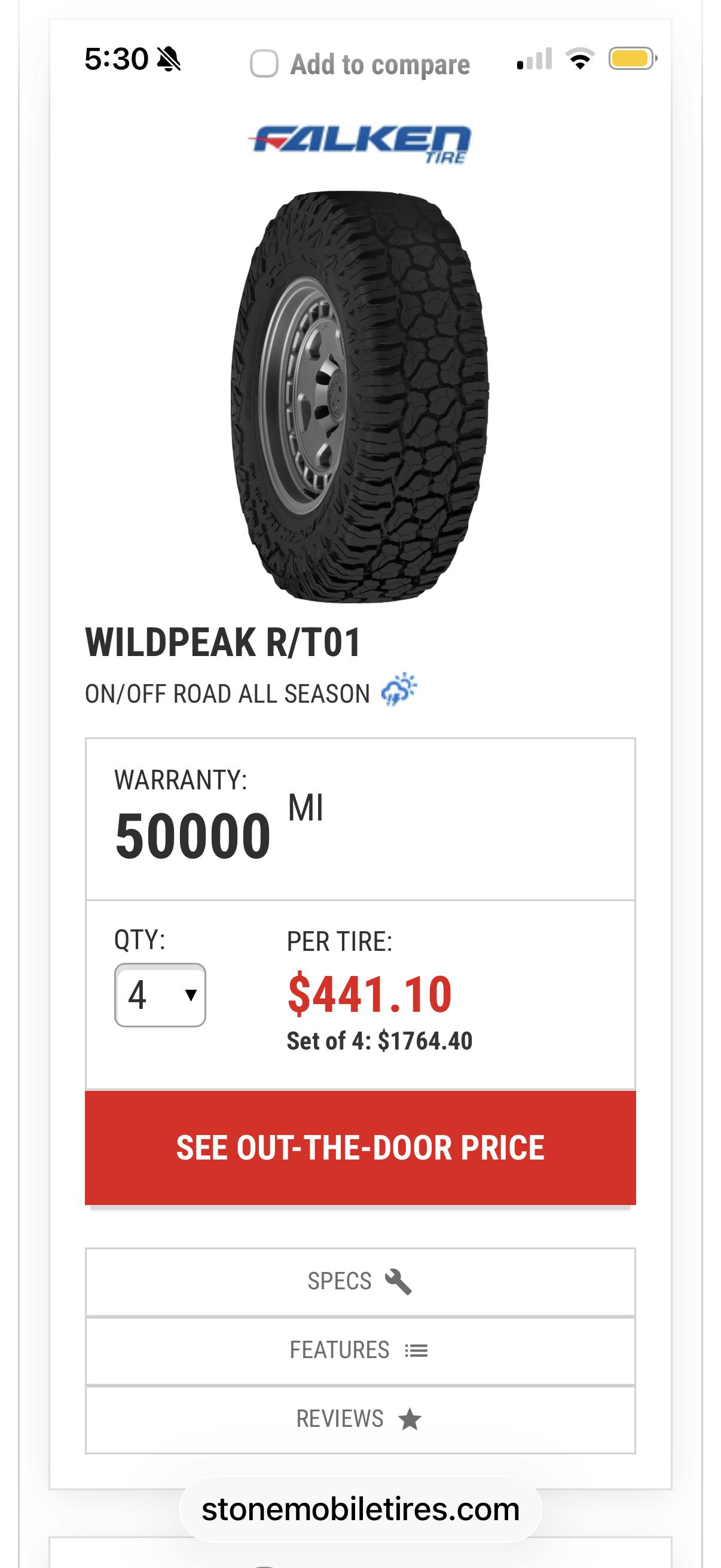This screenshot has height=1568, width=721.
Task: Click the Wildpeak R/T01 product title
Action: click(x=224, y=643)
